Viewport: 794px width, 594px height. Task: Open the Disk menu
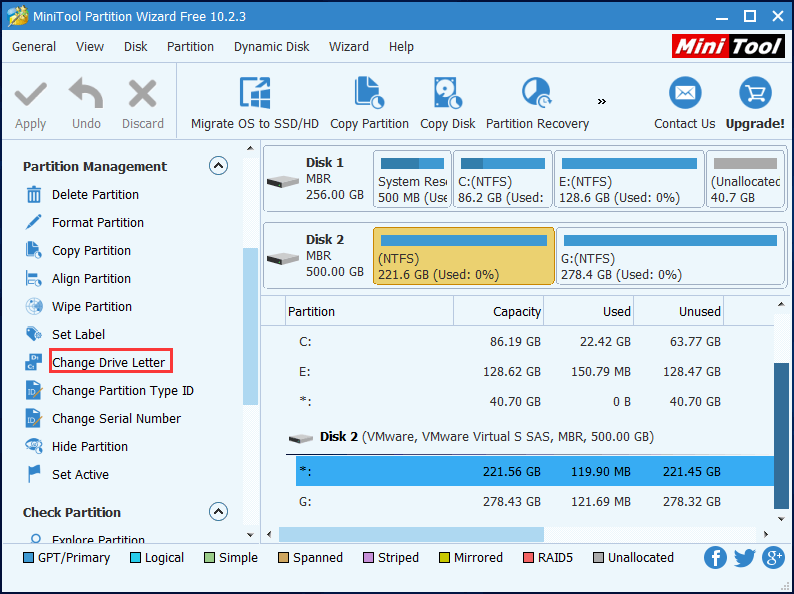[x=135, y=47]
